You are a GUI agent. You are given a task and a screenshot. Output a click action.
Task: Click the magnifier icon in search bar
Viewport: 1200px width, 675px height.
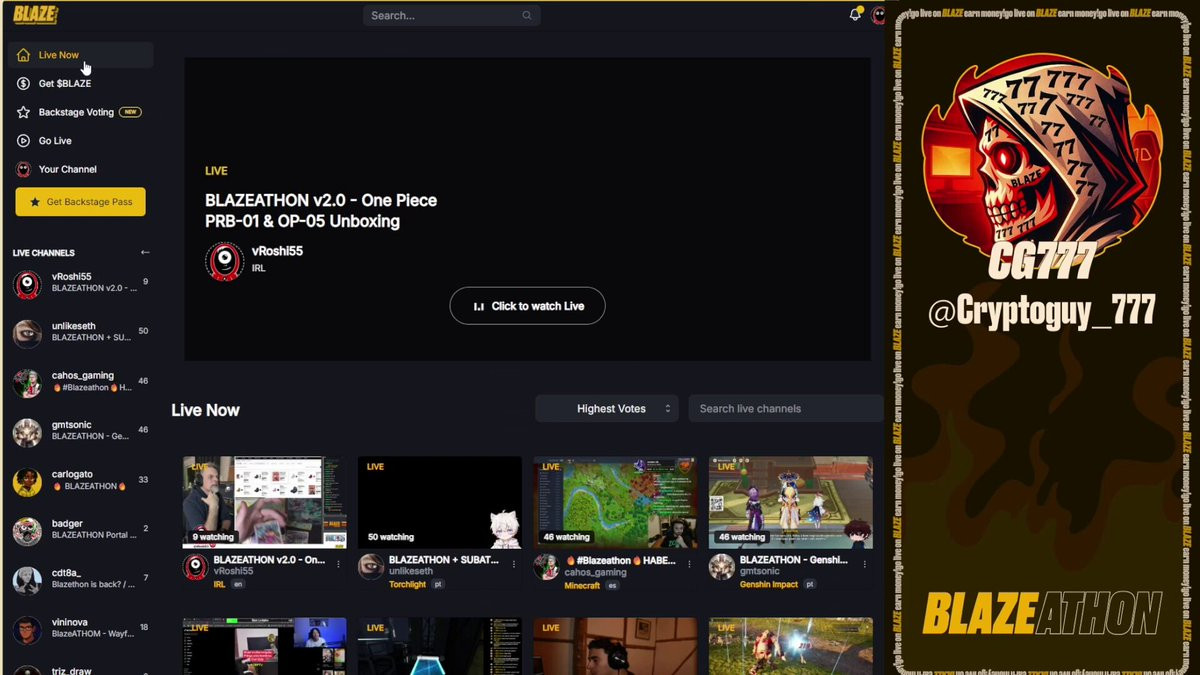pyautogui.click(x=527, y=15)
